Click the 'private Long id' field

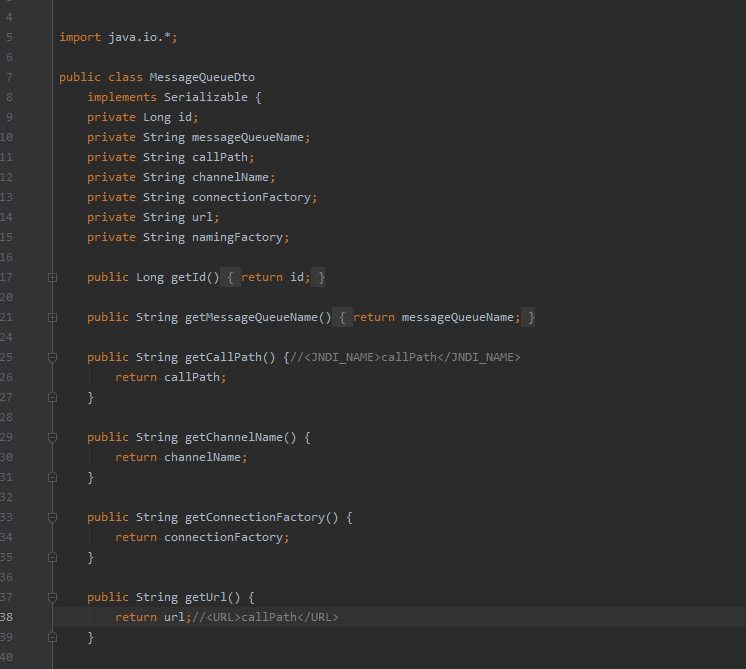coord(142,117)
